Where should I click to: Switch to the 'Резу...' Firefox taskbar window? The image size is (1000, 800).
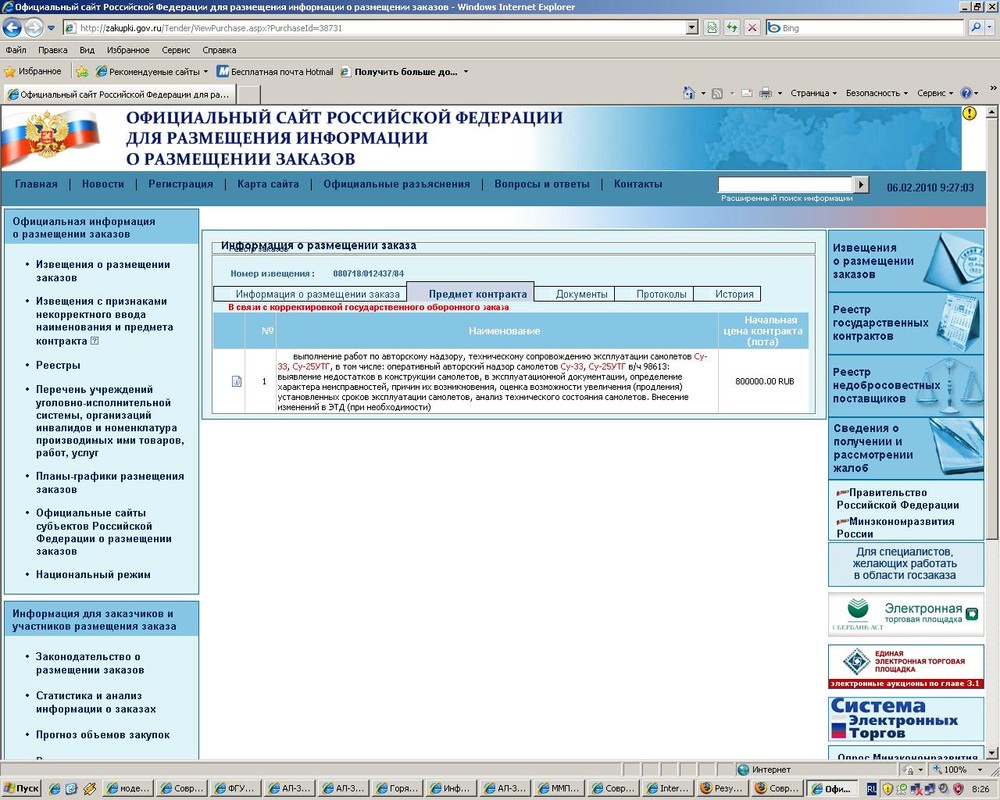pyautogui.click(x=722, y=789)
